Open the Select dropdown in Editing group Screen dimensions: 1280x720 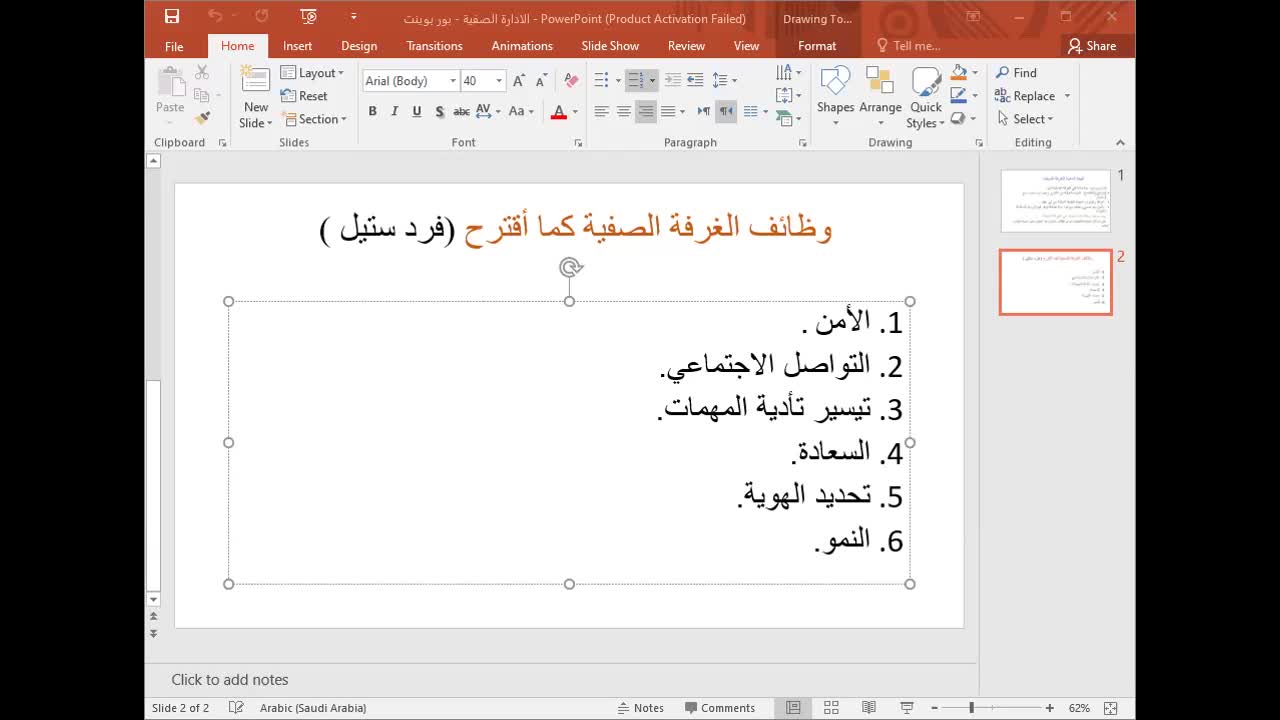tap(1025, 119)
